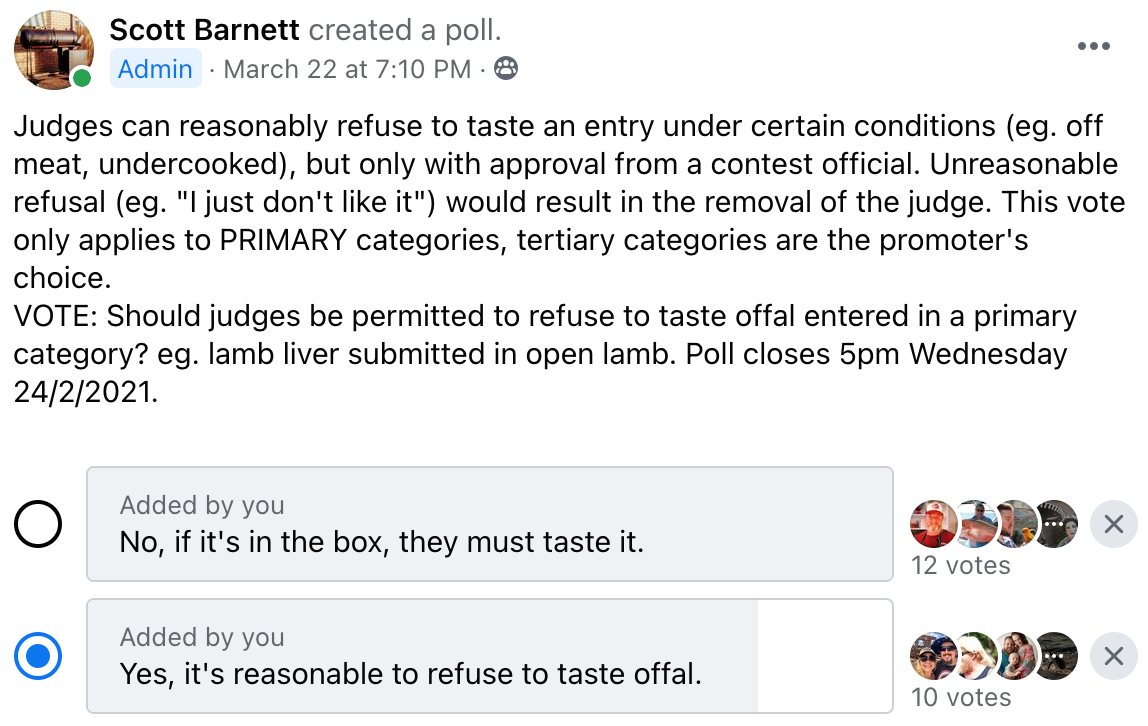View the 12 votes voter list
This screenshot has height=726, width=1148.
[961, 566]
